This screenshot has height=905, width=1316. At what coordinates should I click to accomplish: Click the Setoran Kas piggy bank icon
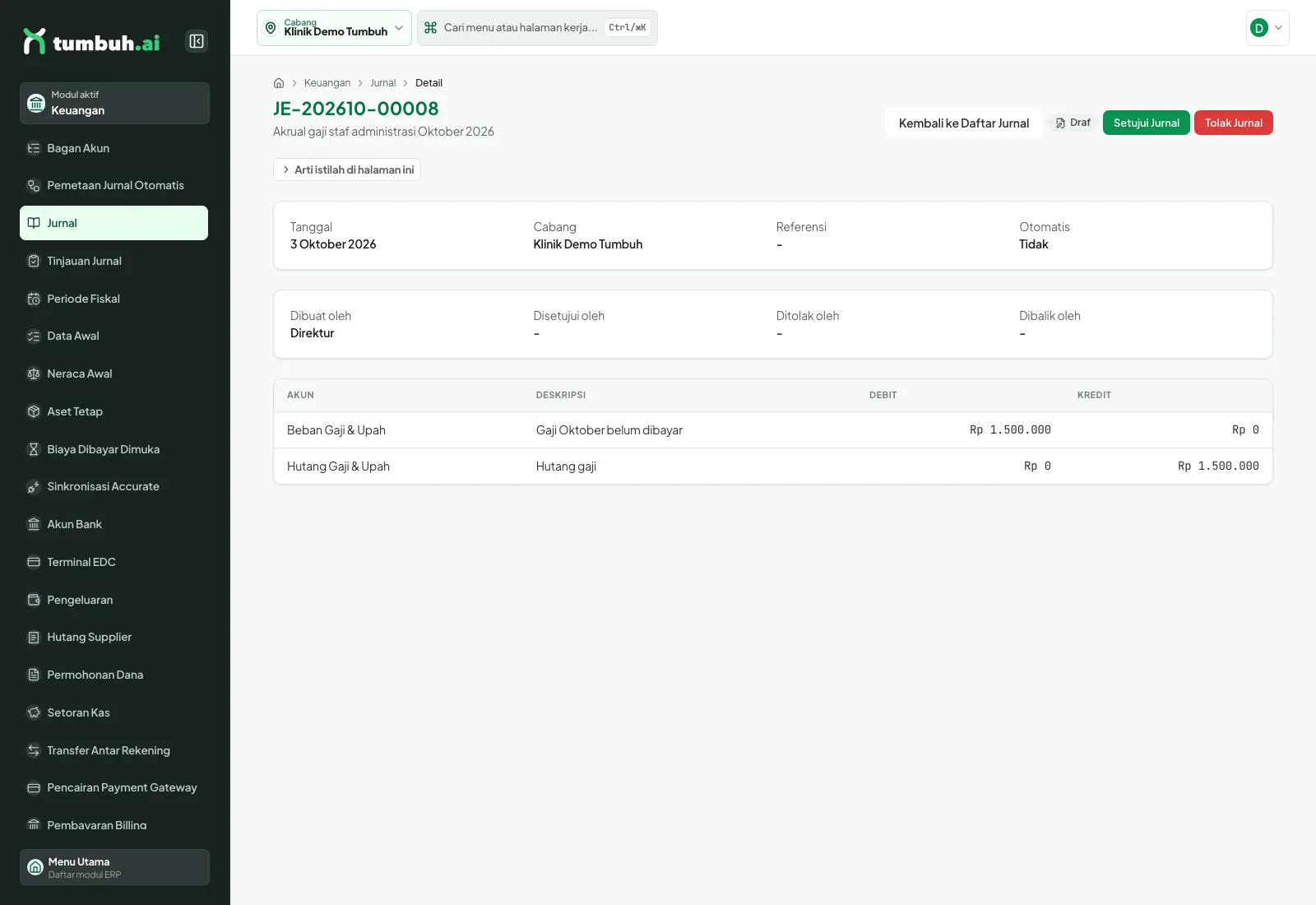pyautogui.click(x=34, y=712)
